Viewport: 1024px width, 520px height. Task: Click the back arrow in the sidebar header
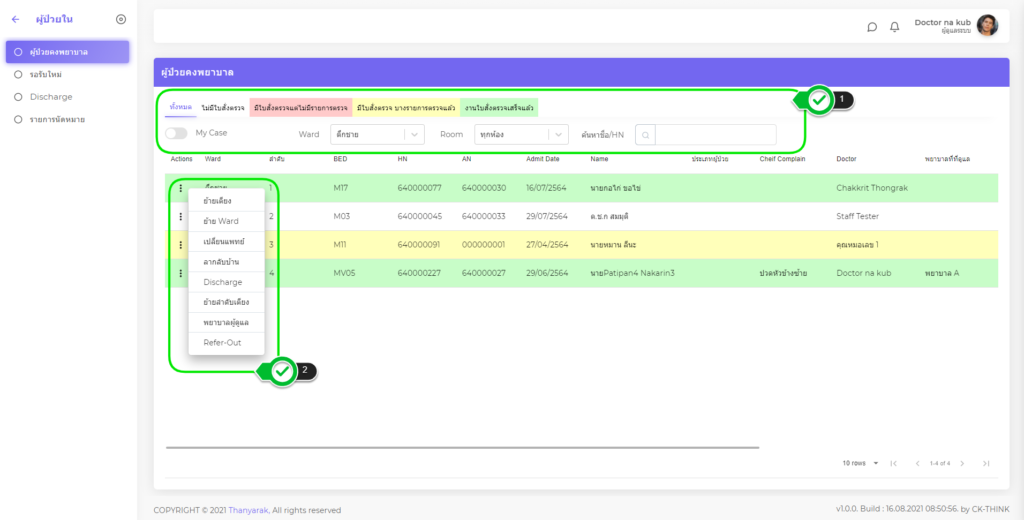click(15, 19)
